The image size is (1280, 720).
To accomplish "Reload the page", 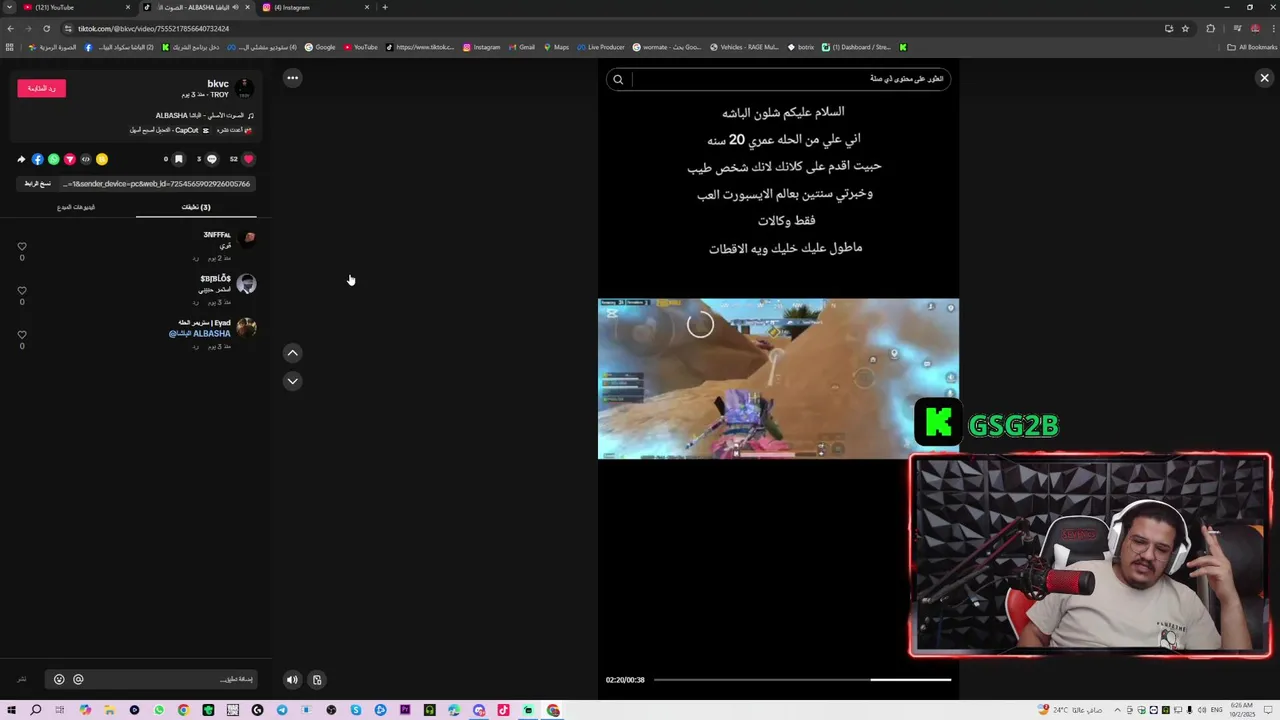I will (x=46, y=28).
